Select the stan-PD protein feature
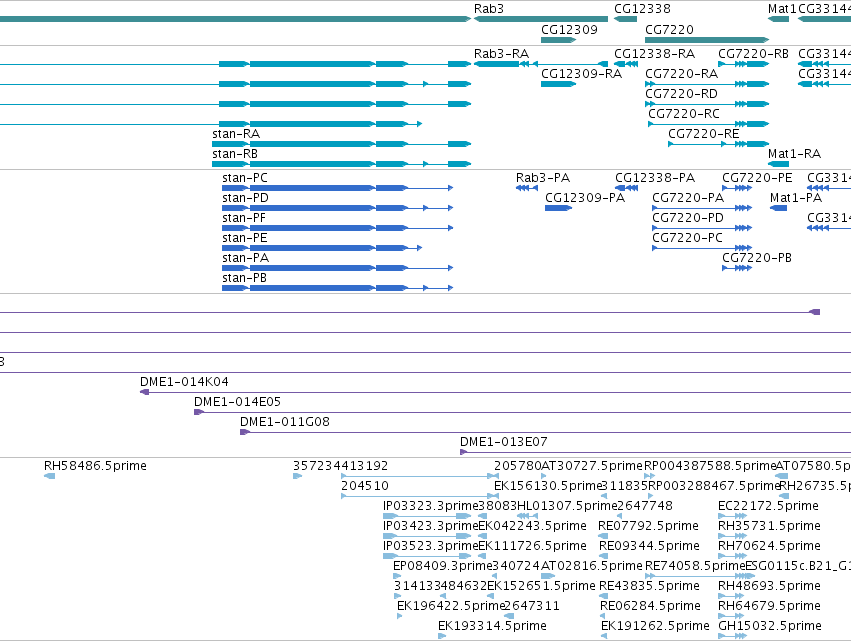 click(x=338, y=208)
